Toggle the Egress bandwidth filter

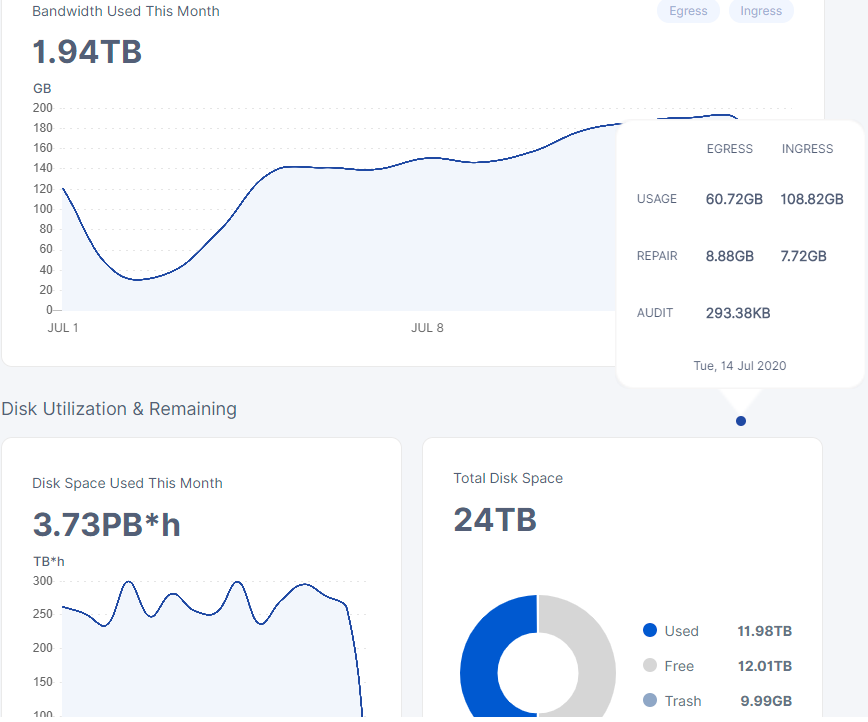coord(688,11)
